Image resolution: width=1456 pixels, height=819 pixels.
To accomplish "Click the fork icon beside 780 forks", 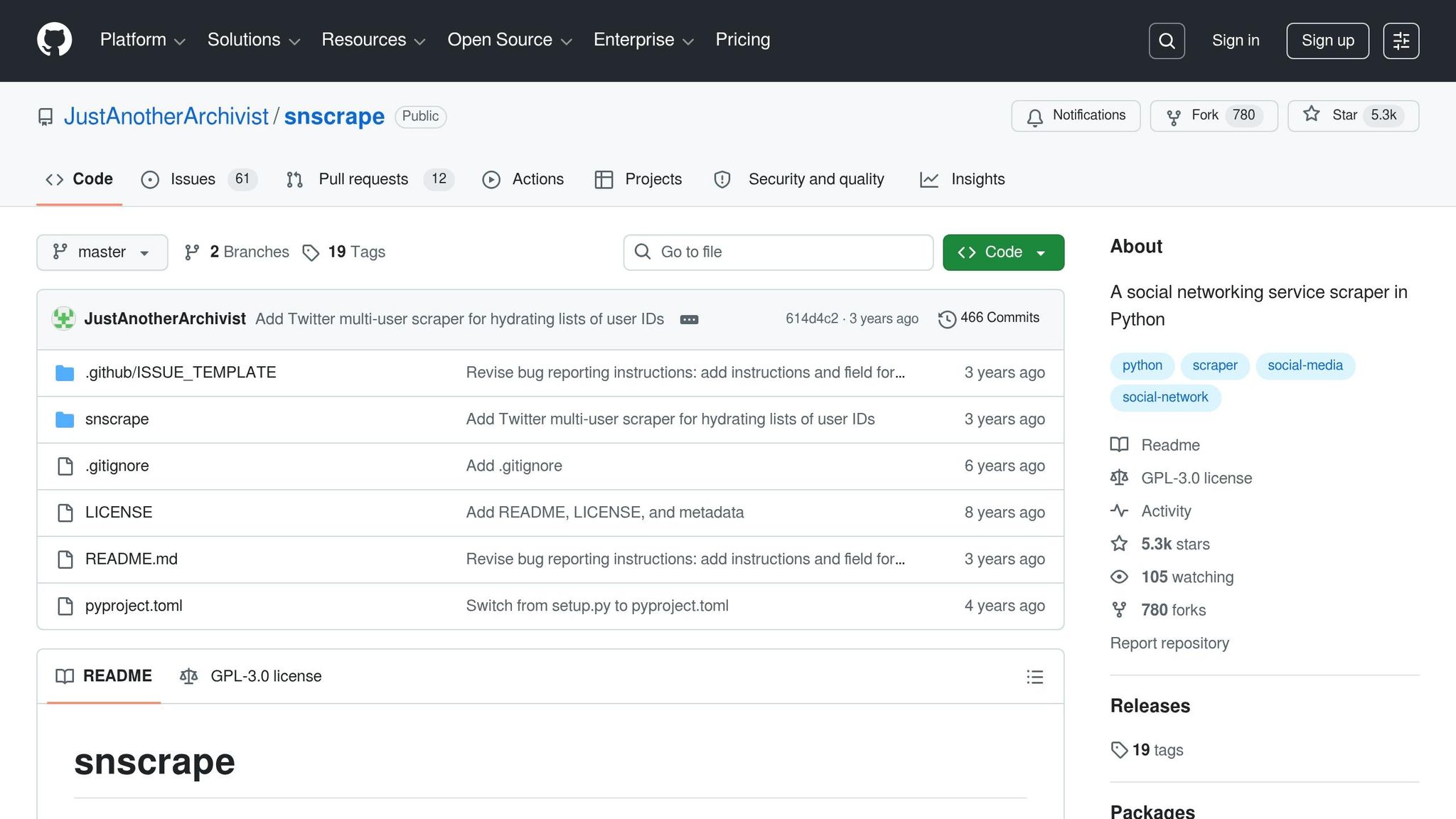I will click(1119, 610).
